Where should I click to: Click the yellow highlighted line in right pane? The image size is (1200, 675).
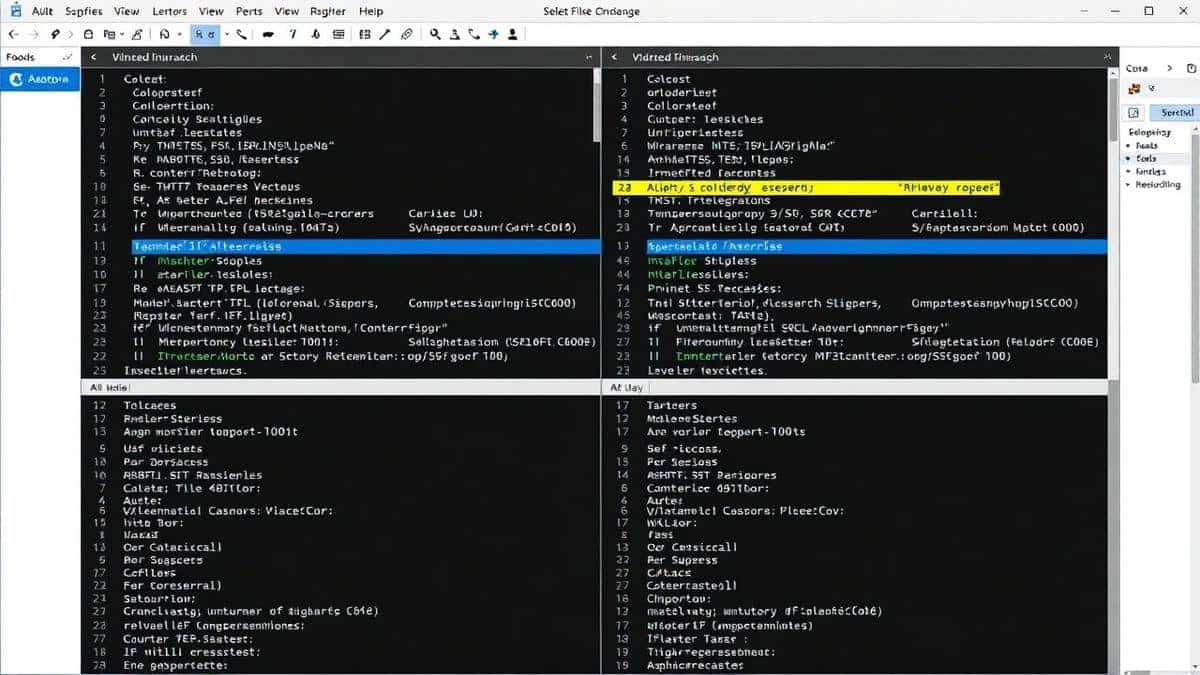point(806,187)
